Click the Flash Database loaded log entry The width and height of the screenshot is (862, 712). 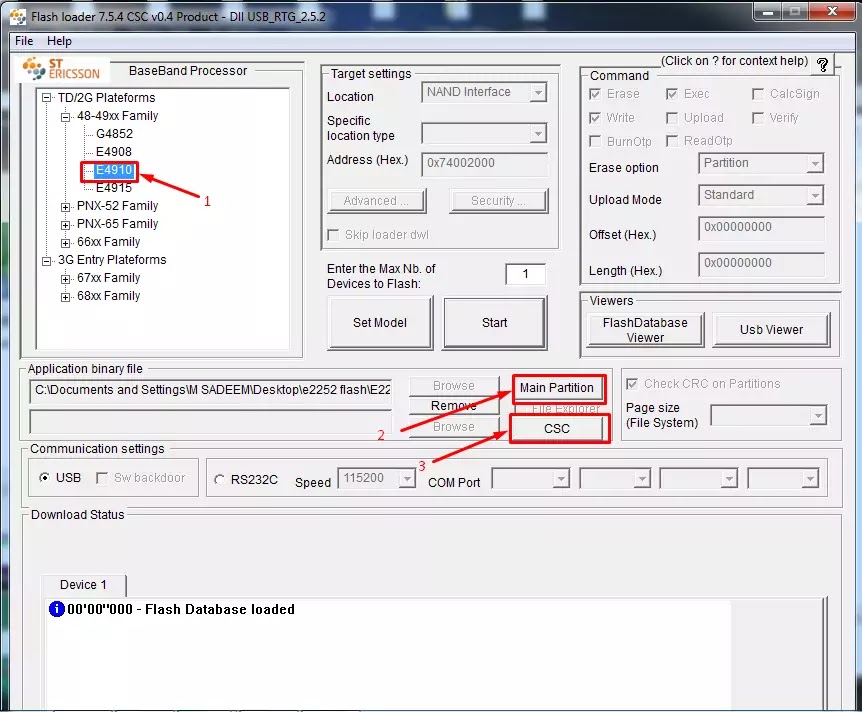[x=181, y=609]
